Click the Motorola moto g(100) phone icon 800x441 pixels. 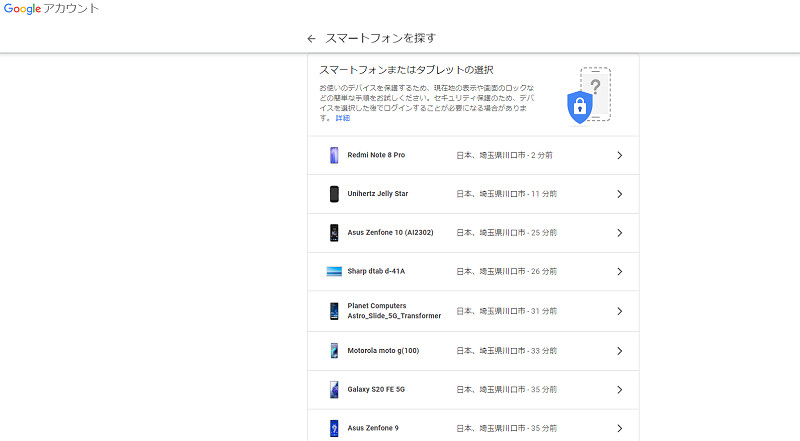pos(334,351)
